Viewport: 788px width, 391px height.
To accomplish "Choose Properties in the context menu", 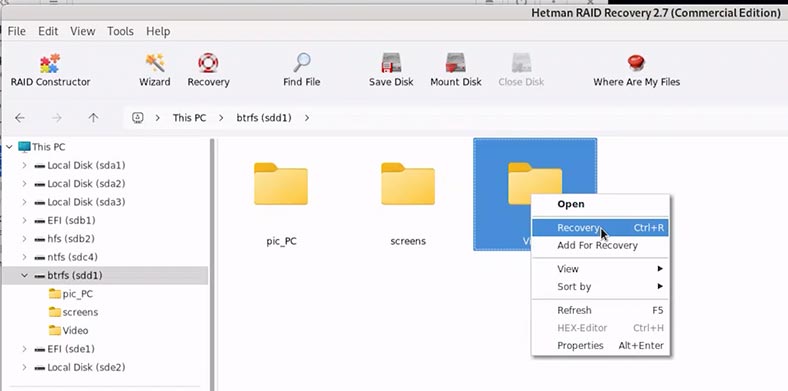I will coord(601,345).
